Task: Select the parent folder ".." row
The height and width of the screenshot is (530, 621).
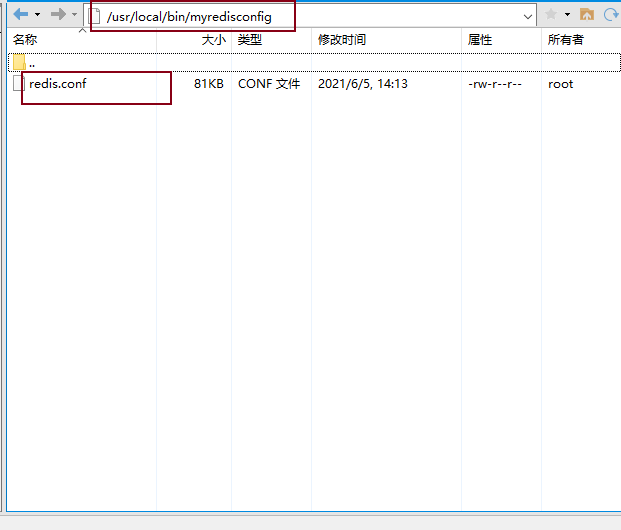Action: [314, 63]
